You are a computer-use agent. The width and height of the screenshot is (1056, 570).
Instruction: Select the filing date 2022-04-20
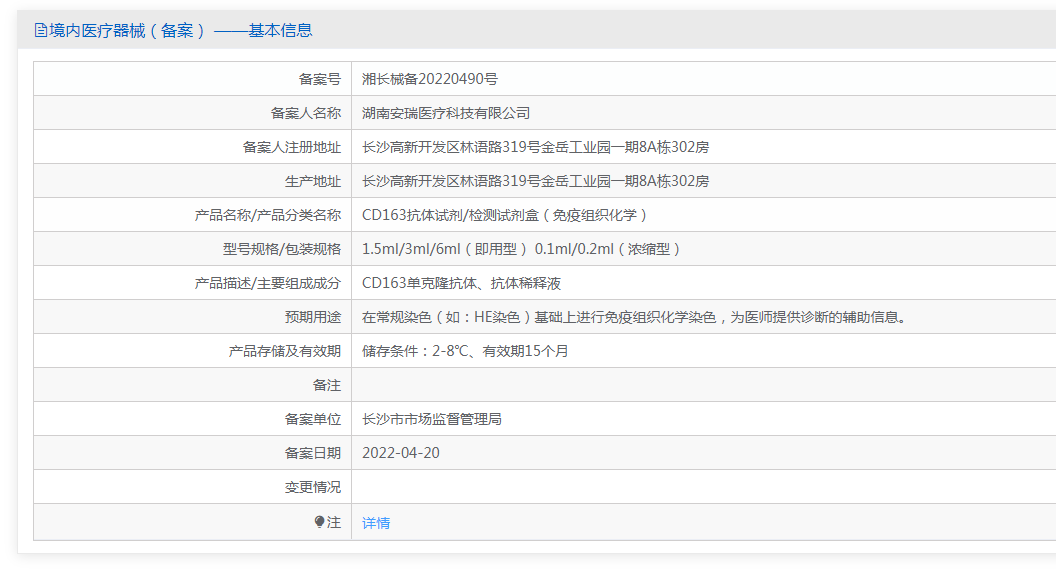401,453
